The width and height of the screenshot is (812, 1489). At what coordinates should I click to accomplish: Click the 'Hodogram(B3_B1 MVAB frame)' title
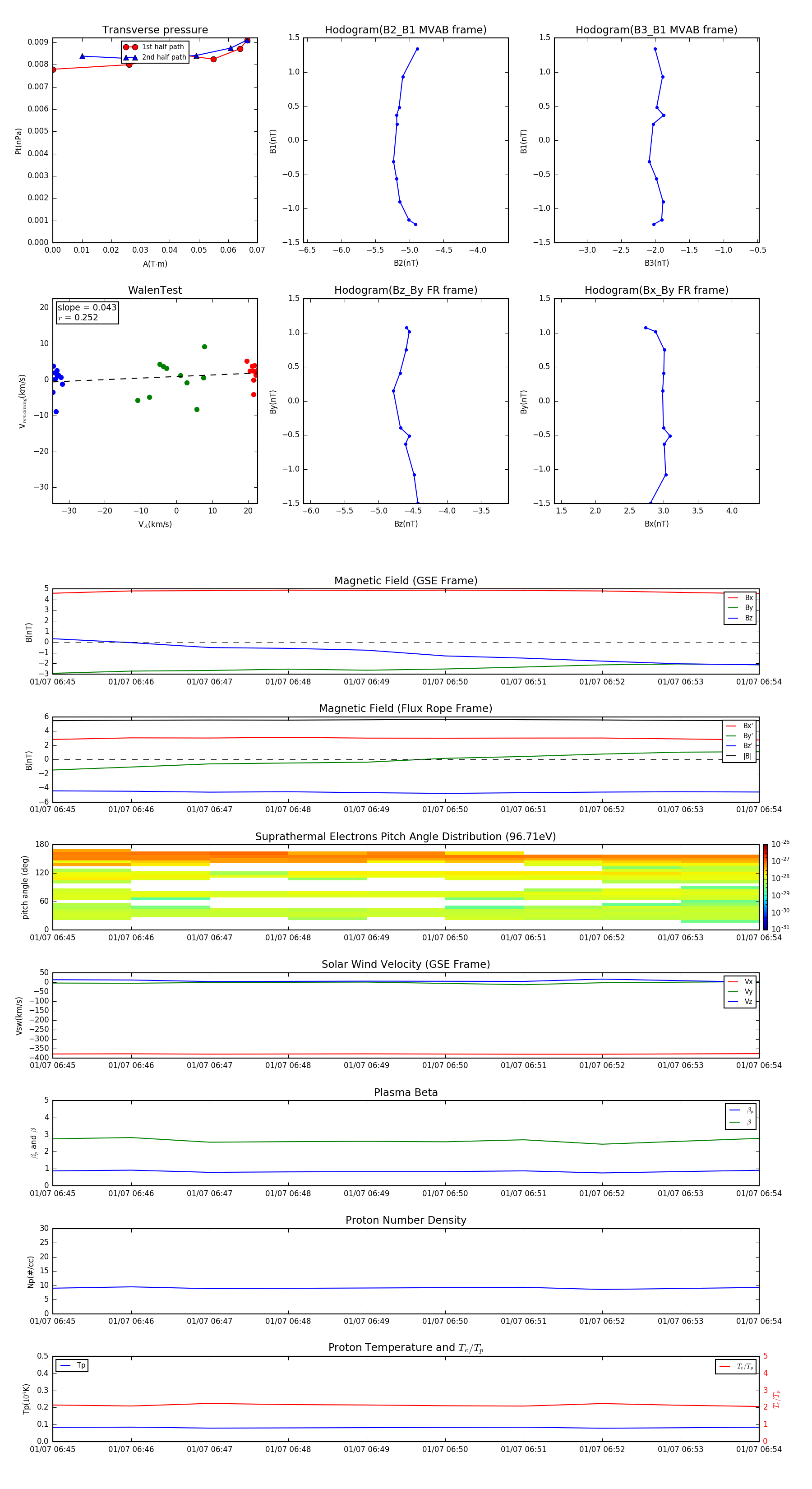(x=656, y=29)
